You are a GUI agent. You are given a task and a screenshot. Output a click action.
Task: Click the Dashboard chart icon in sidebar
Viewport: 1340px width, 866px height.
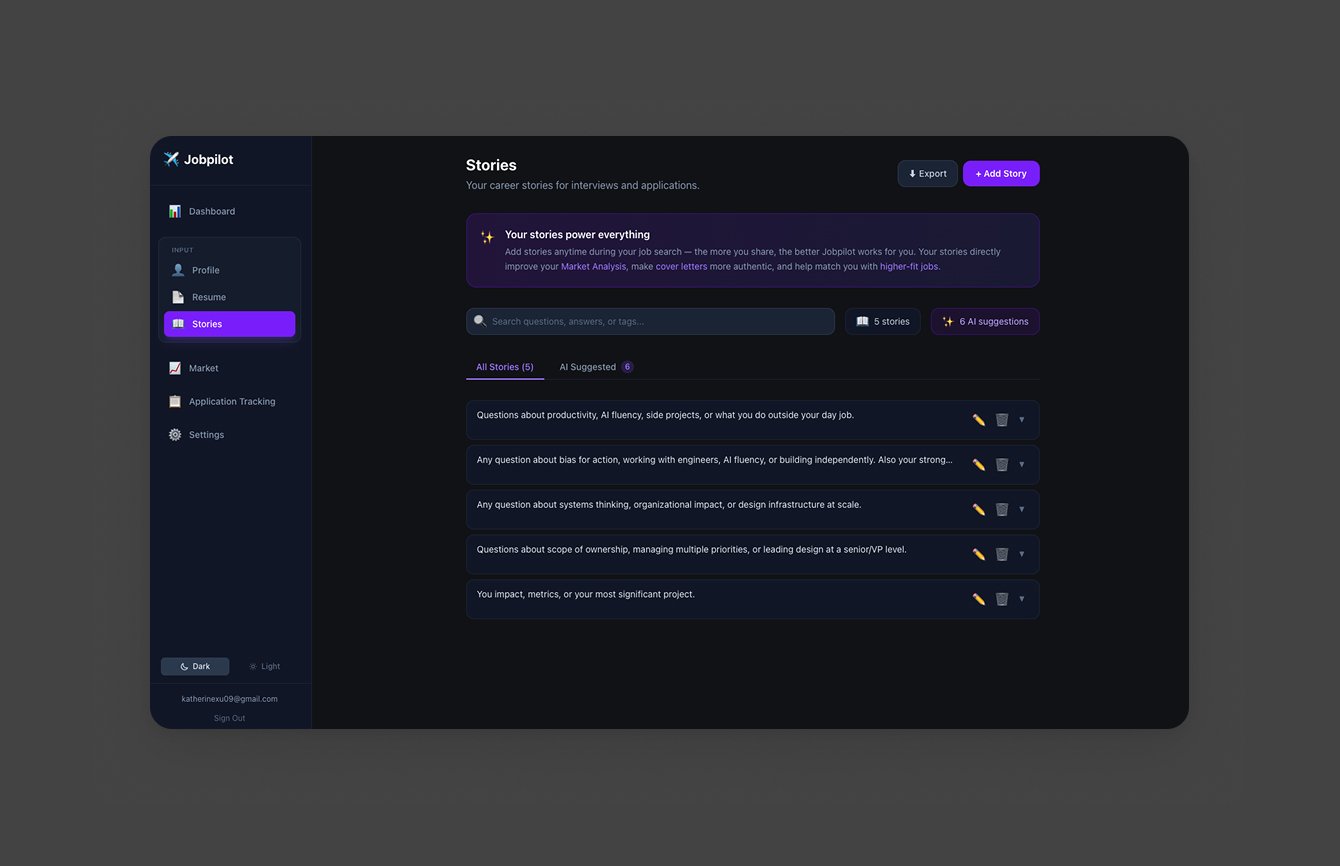click(175, 211)
